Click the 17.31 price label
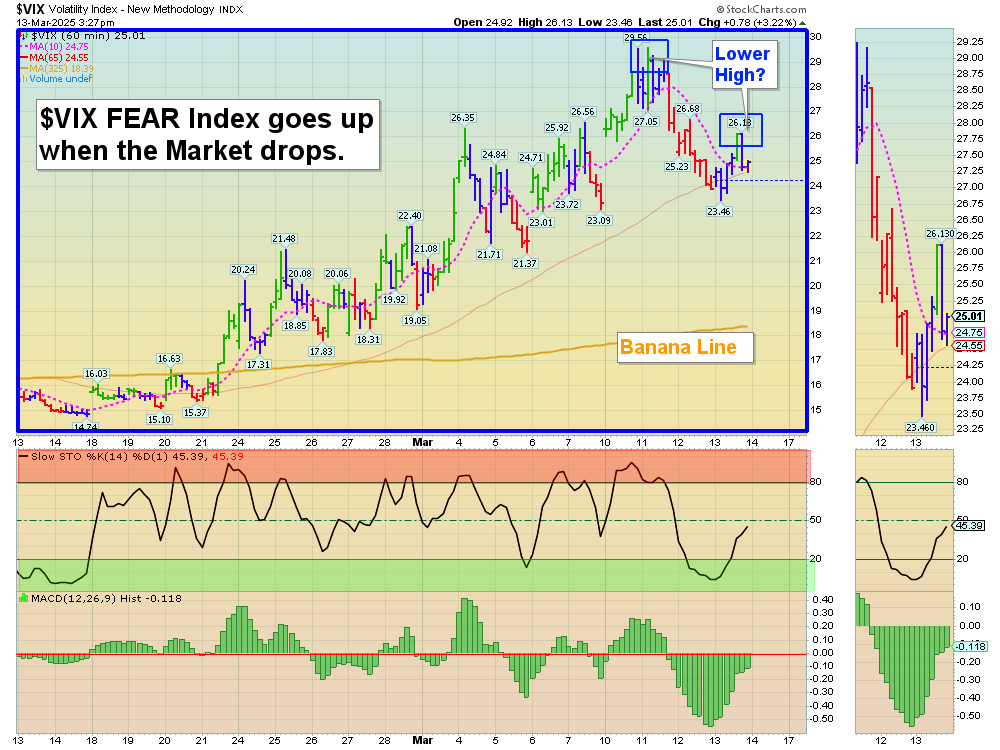 click(258, 365)
